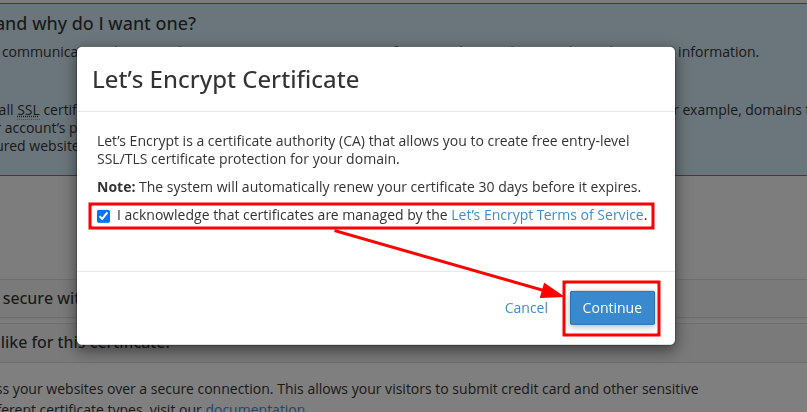Click the "and why do I want one?" heading

pyautogui.click(x=98, y=22)
